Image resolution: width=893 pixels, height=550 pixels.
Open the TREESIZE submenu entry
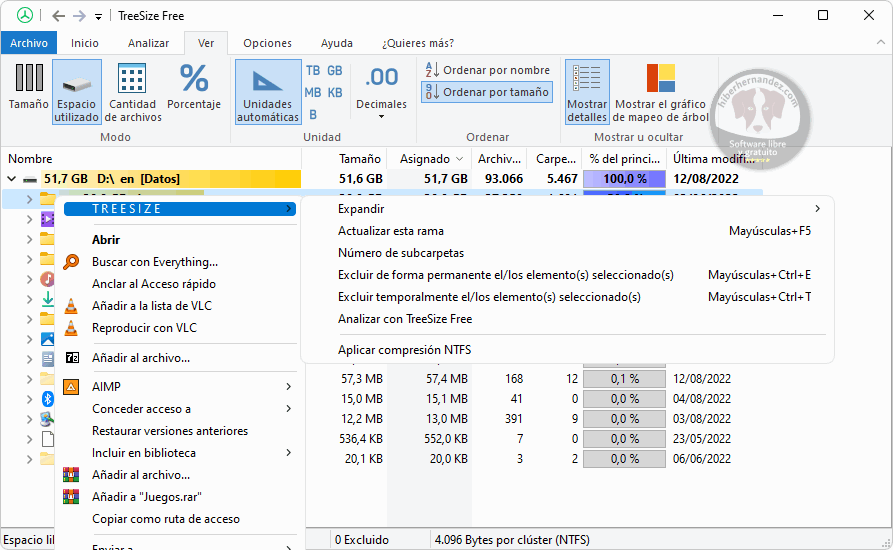coord(180,209)
